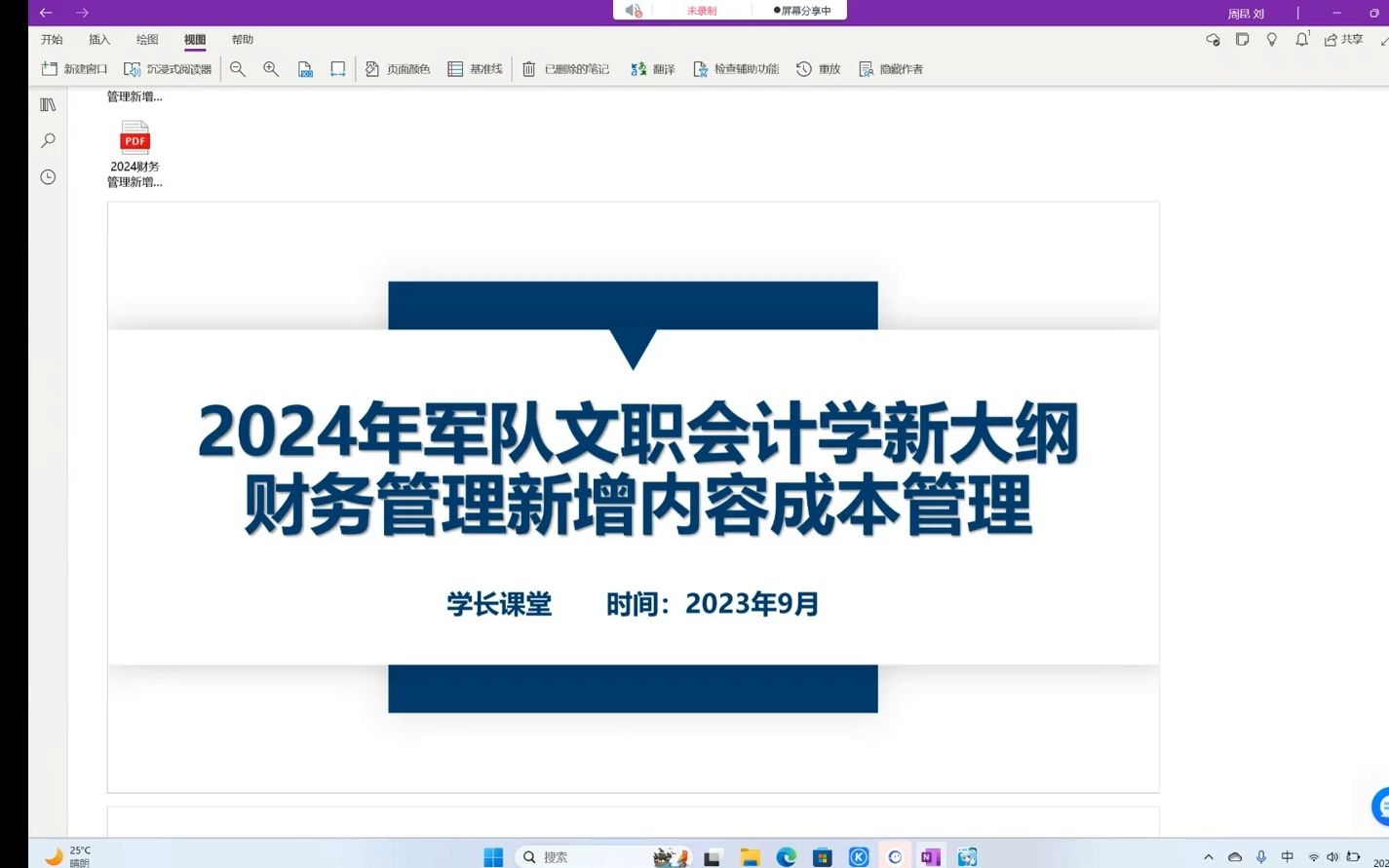Select the slide printout titled 2024年军队文职会计学新大纲
Viewport: 1389px width, 868px height.
(634, 497)
